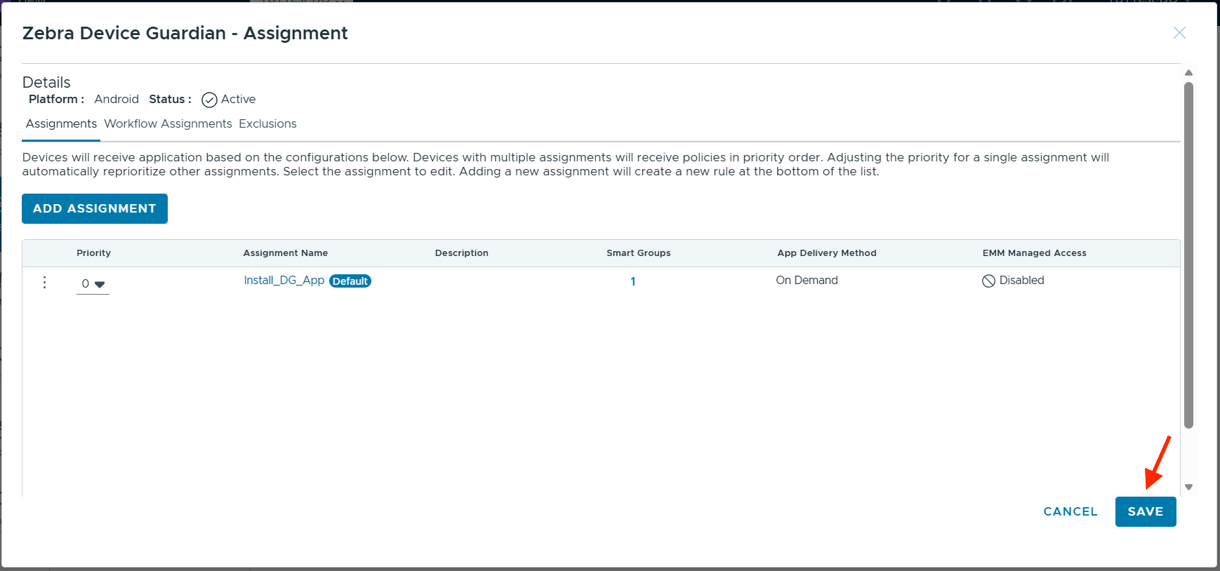Open the Install_DG_App assignment link
Image resolution: width=1220 pixels, height=571 pixels.
click(284, 281)
